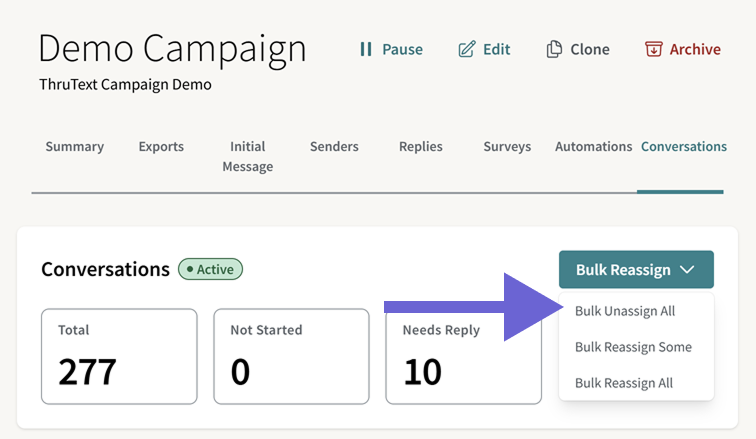Click the Edit pencil icon
This screenshot has height=439, width=756.
[x=467, y=49]
